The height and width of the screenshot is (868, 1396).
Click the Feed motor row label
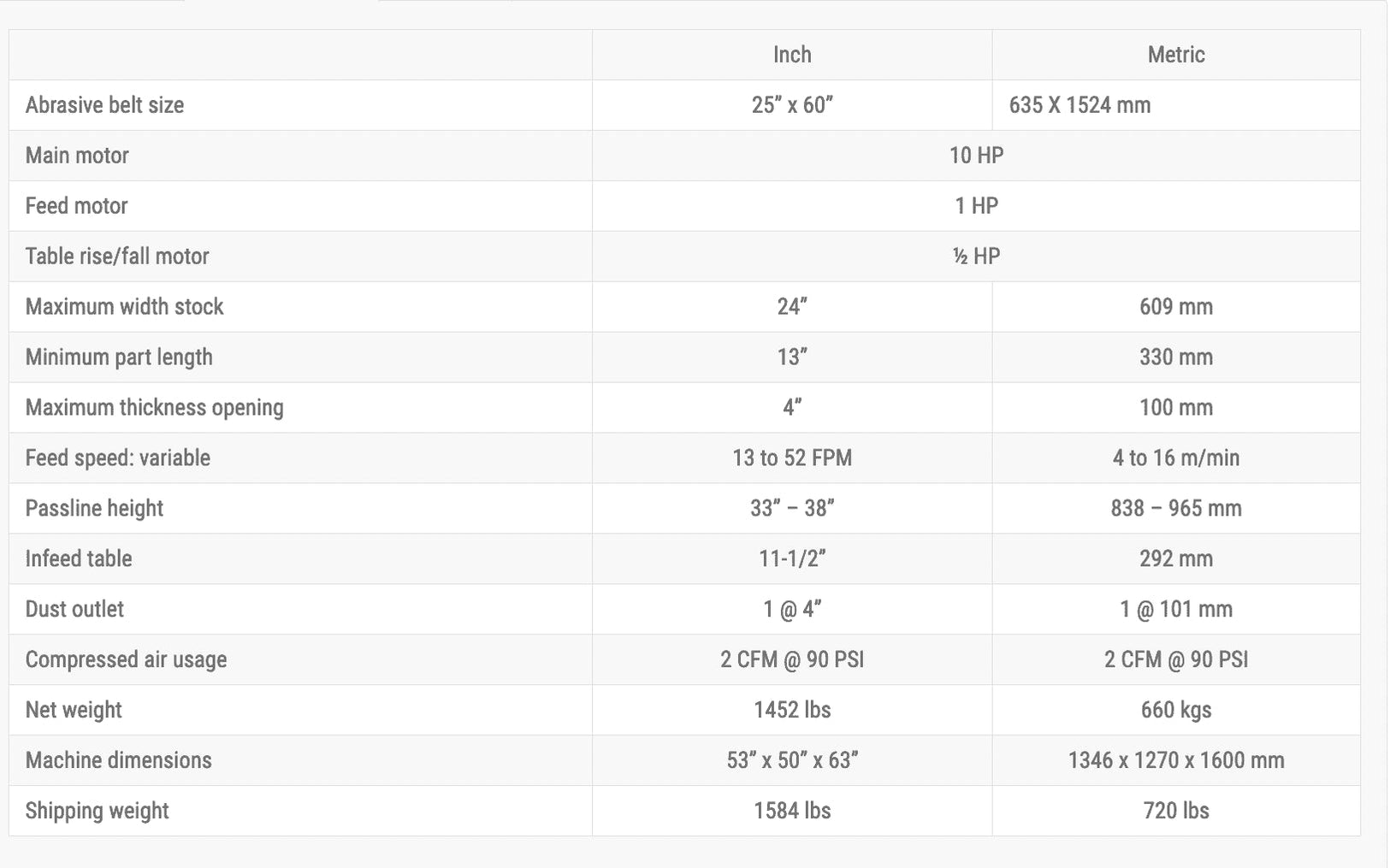[76, 206]
